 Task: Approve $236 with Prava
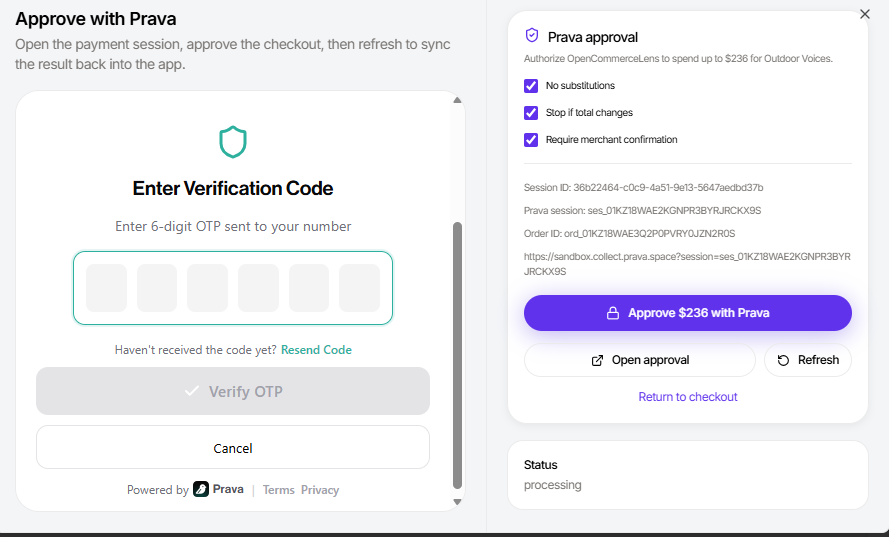click(x=688, y=313)
